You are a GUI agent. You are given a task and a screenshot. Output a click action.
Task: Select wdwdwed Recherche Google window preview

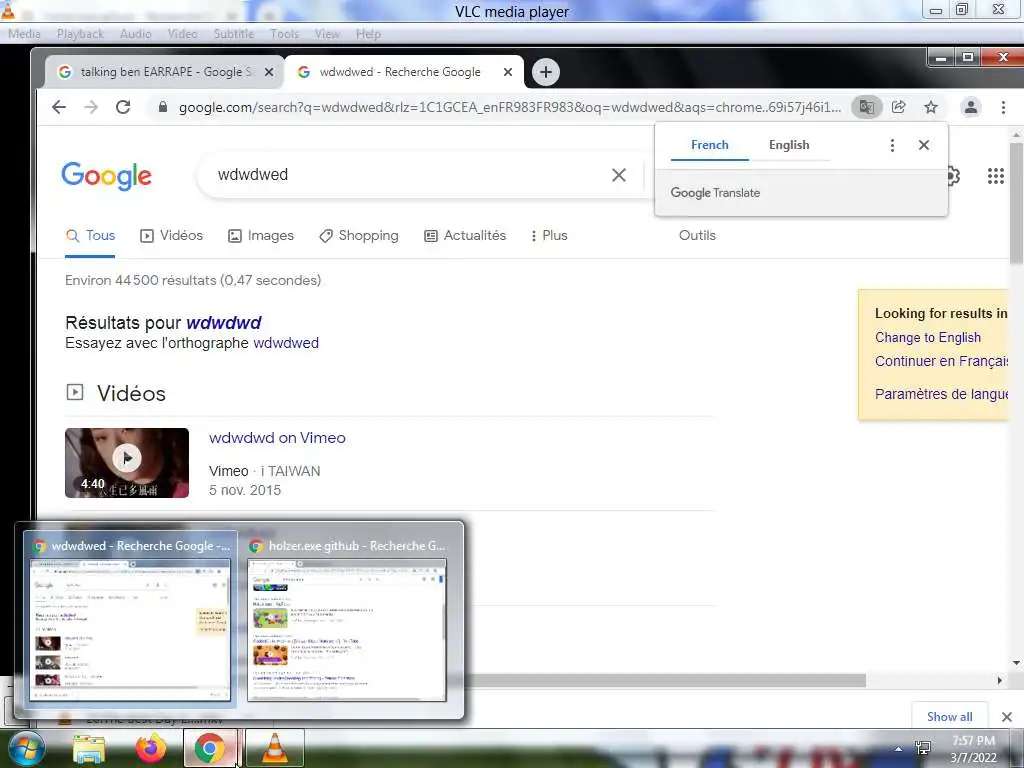point(130,620)
